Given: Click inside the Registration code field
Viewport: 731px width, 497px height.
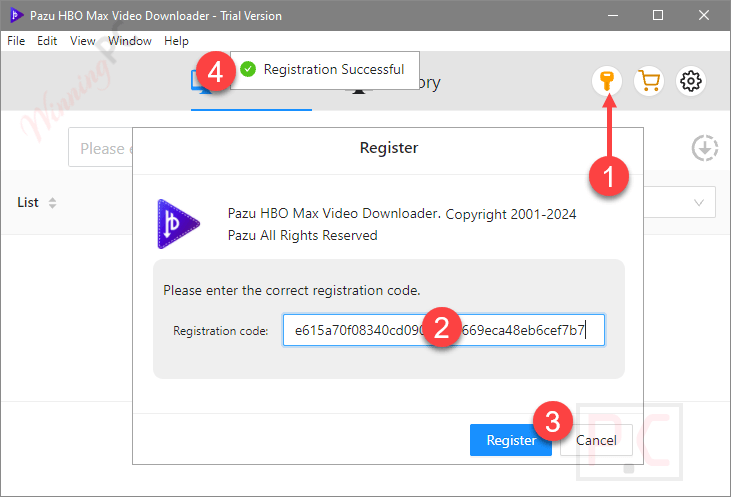Looking at the screenshot, I should point(443,330).
